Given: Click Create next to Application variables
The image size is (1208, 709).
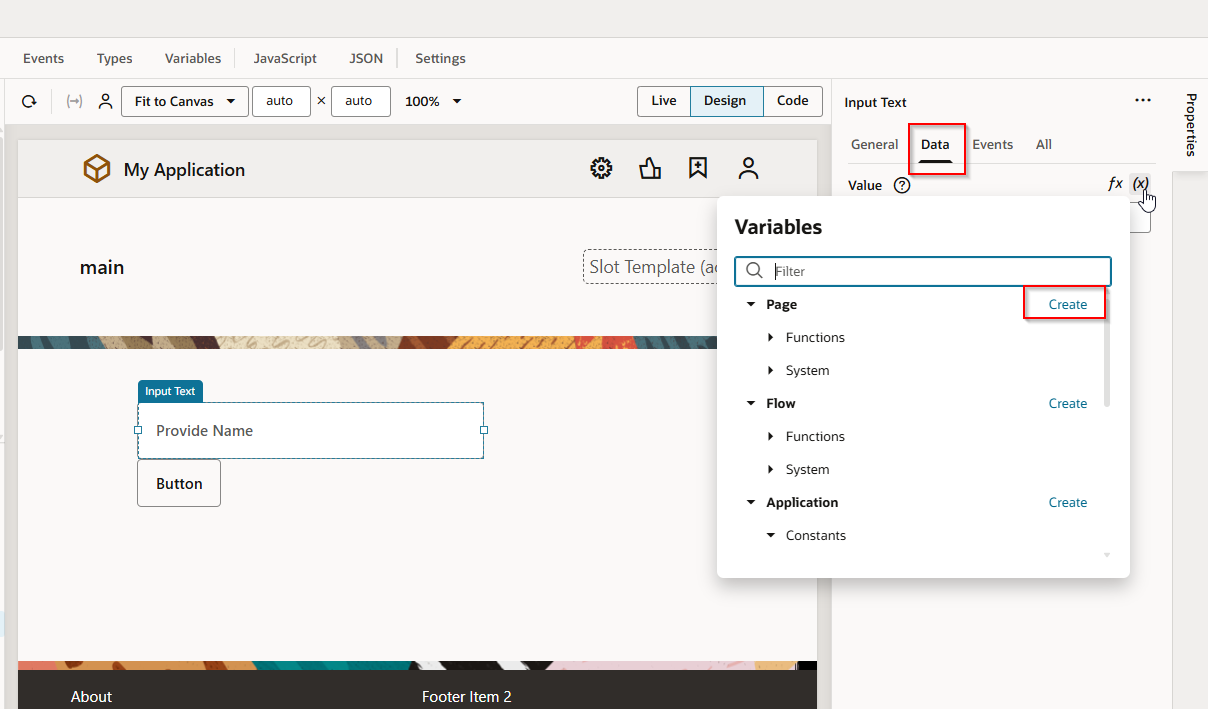Looking at the screenshot, I should pyautogui.click(x=1067, y=502).
